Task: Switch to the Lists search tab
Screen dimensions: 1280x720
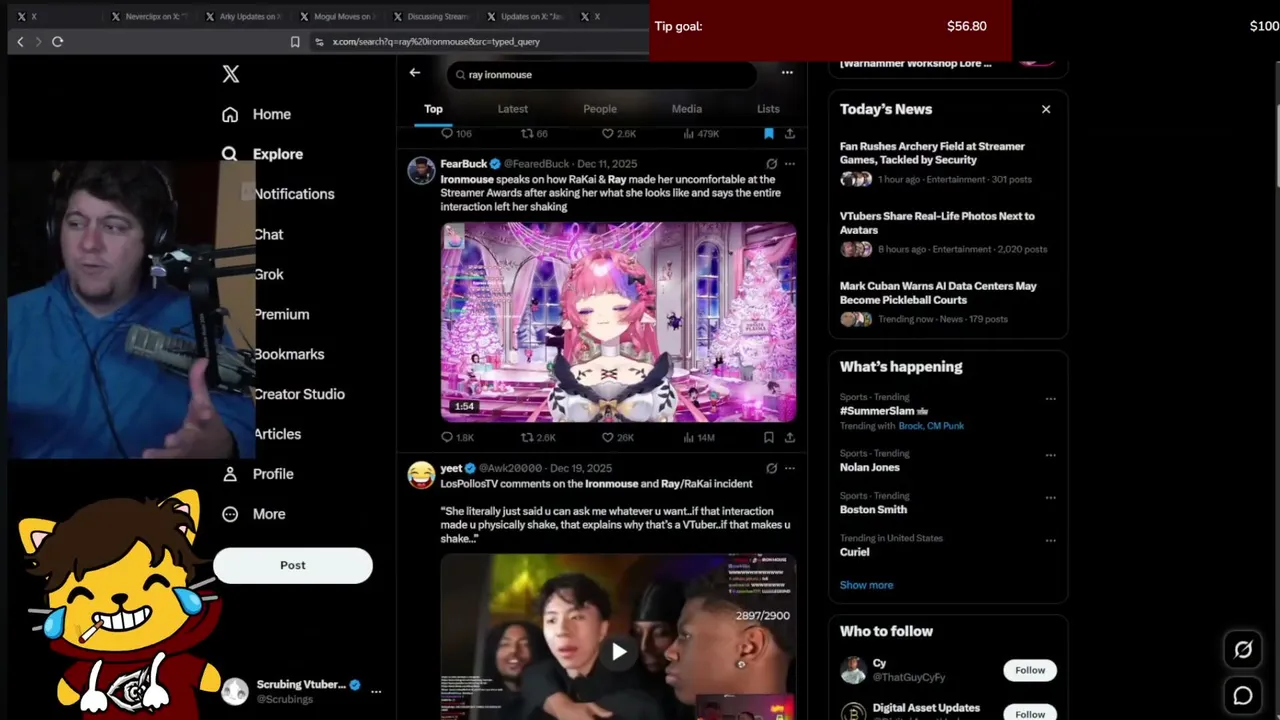Action: [768, 109]
